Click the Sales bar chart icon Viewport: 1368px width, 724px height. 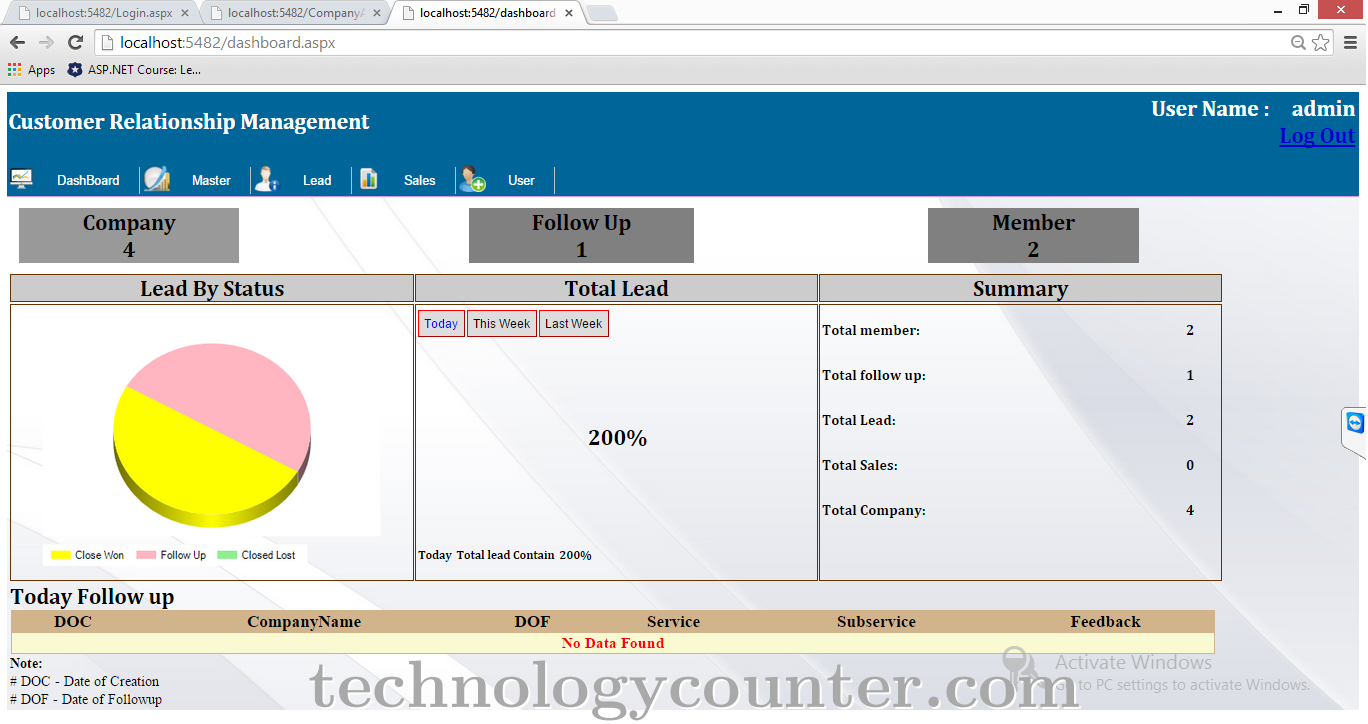[369, 179]
